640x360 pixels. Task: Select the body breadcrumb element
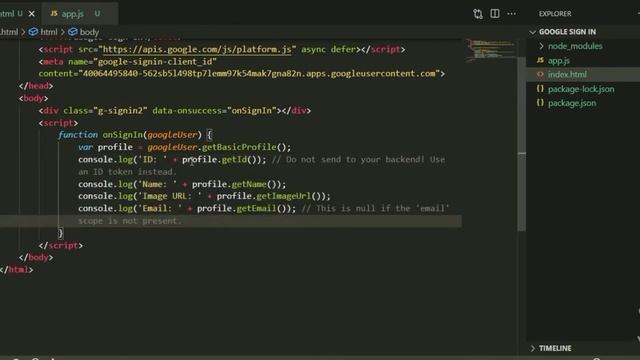[x=89, y=32]
